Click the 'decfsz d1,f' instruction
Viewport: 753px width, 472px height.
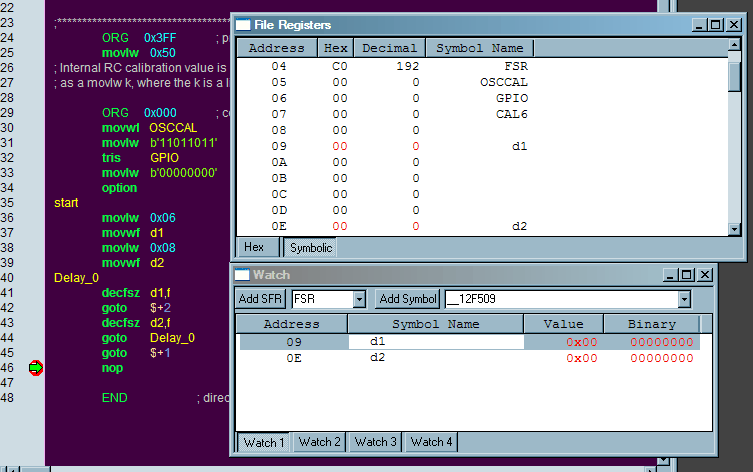[136, 292]
